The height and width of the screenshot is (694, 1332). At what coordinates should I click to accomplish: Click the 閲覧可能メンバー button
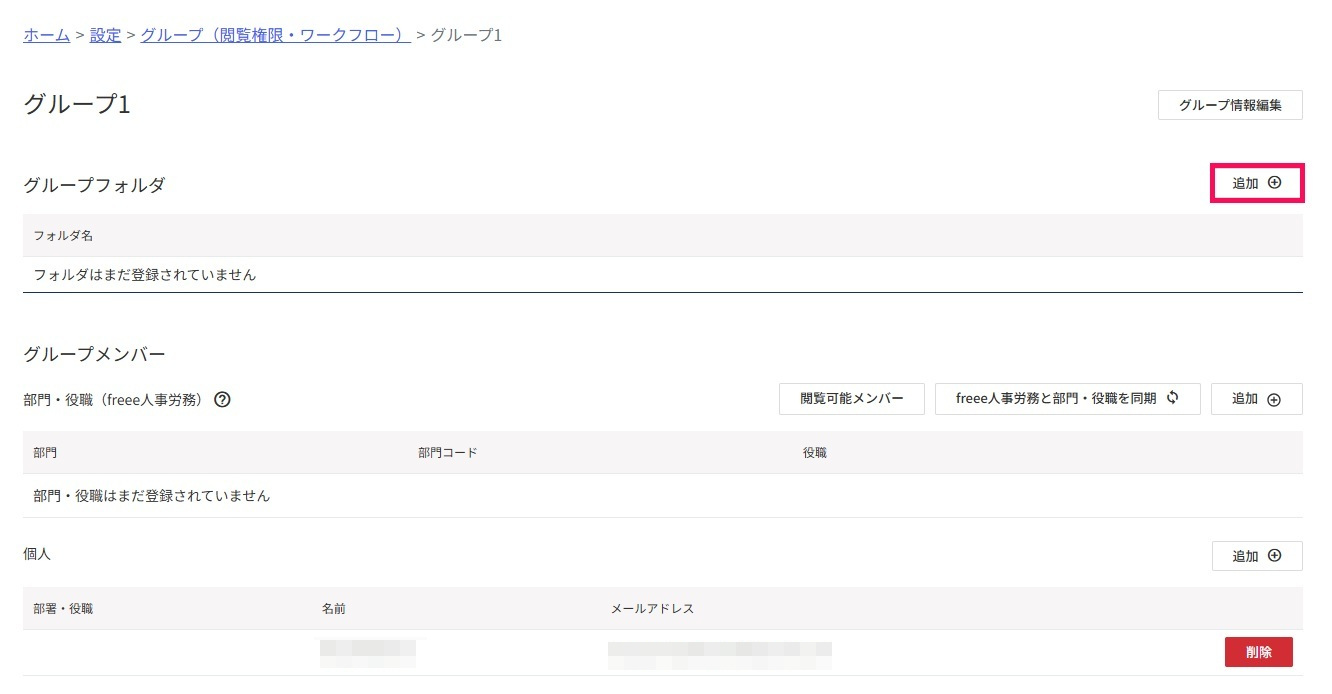[852, 398]
